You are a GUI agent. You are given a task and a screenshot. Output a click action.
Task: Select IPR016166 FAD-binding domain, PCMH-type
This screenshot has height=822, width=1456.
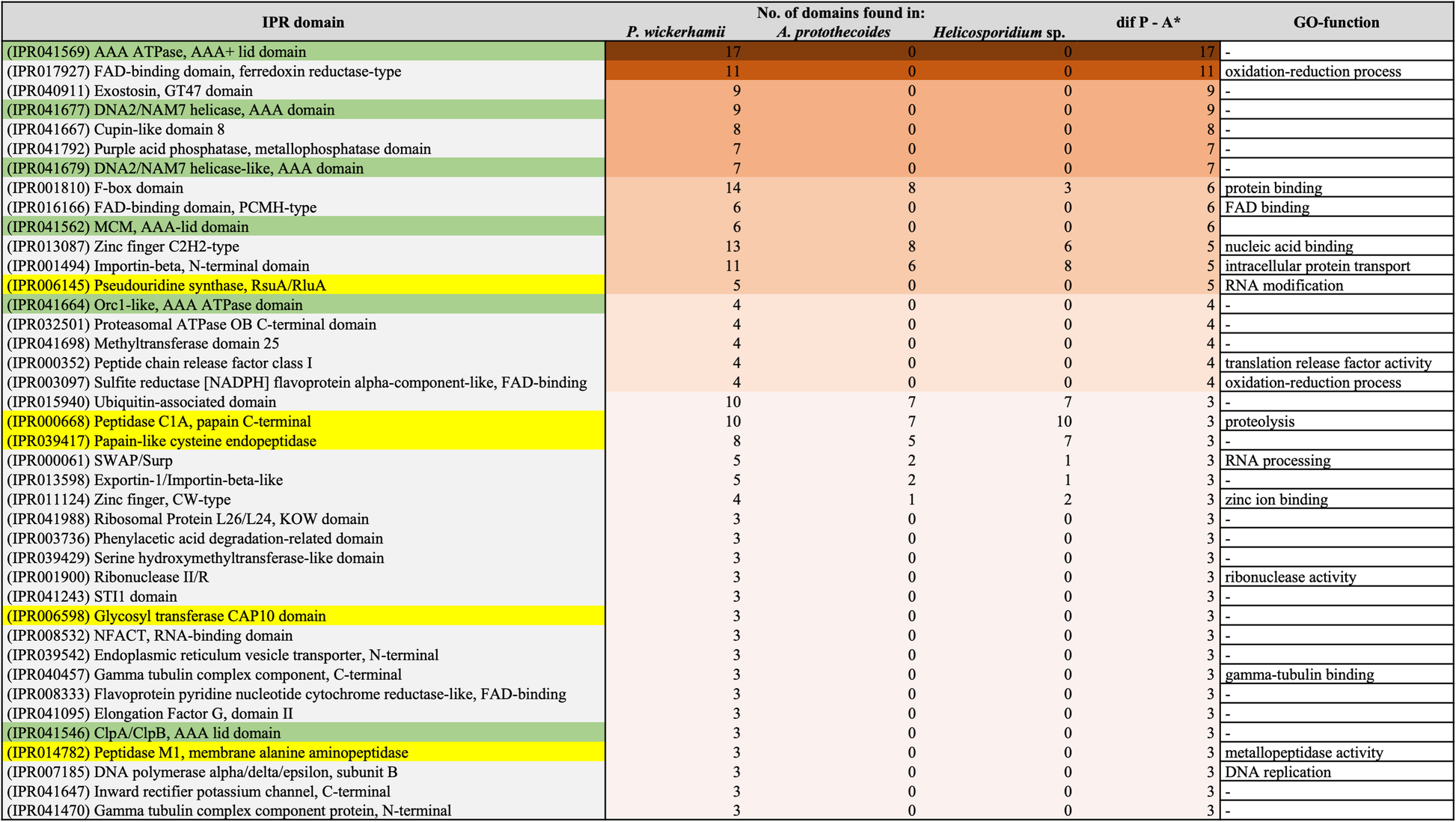(x=304, y=207)
